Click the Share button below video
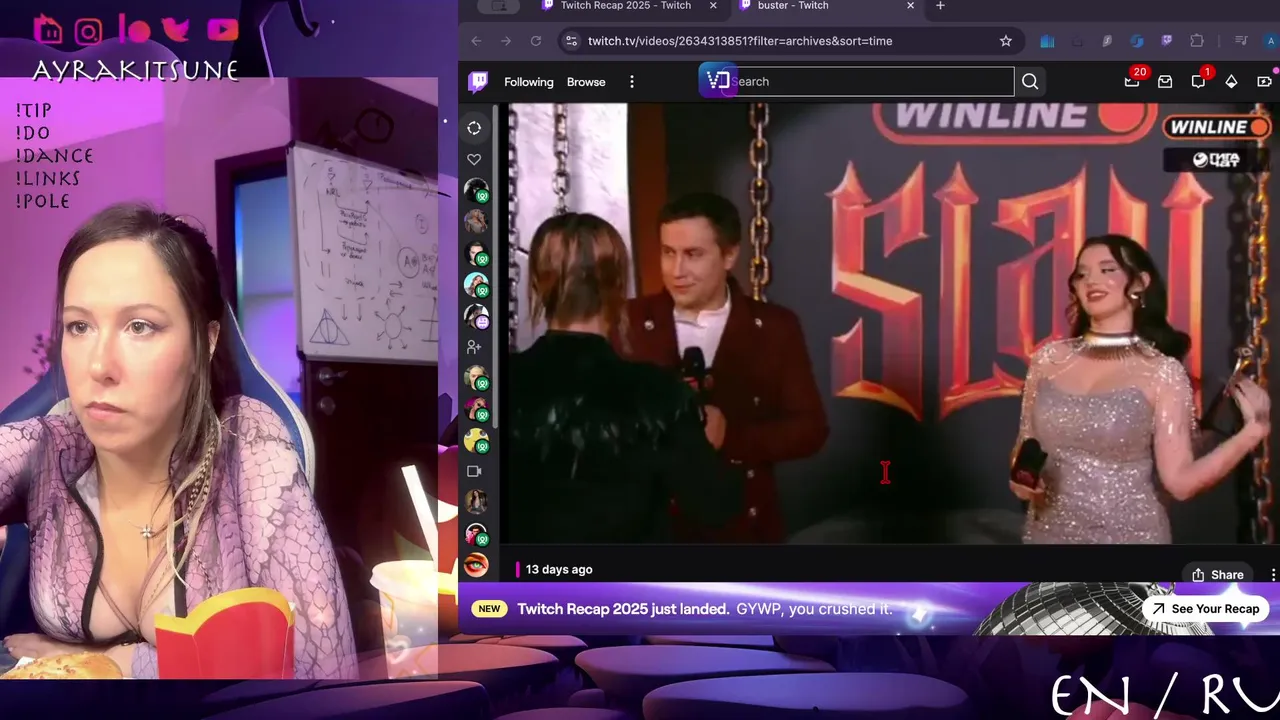This screenshot has width=1280, height=720. (x=1217, y=575)
